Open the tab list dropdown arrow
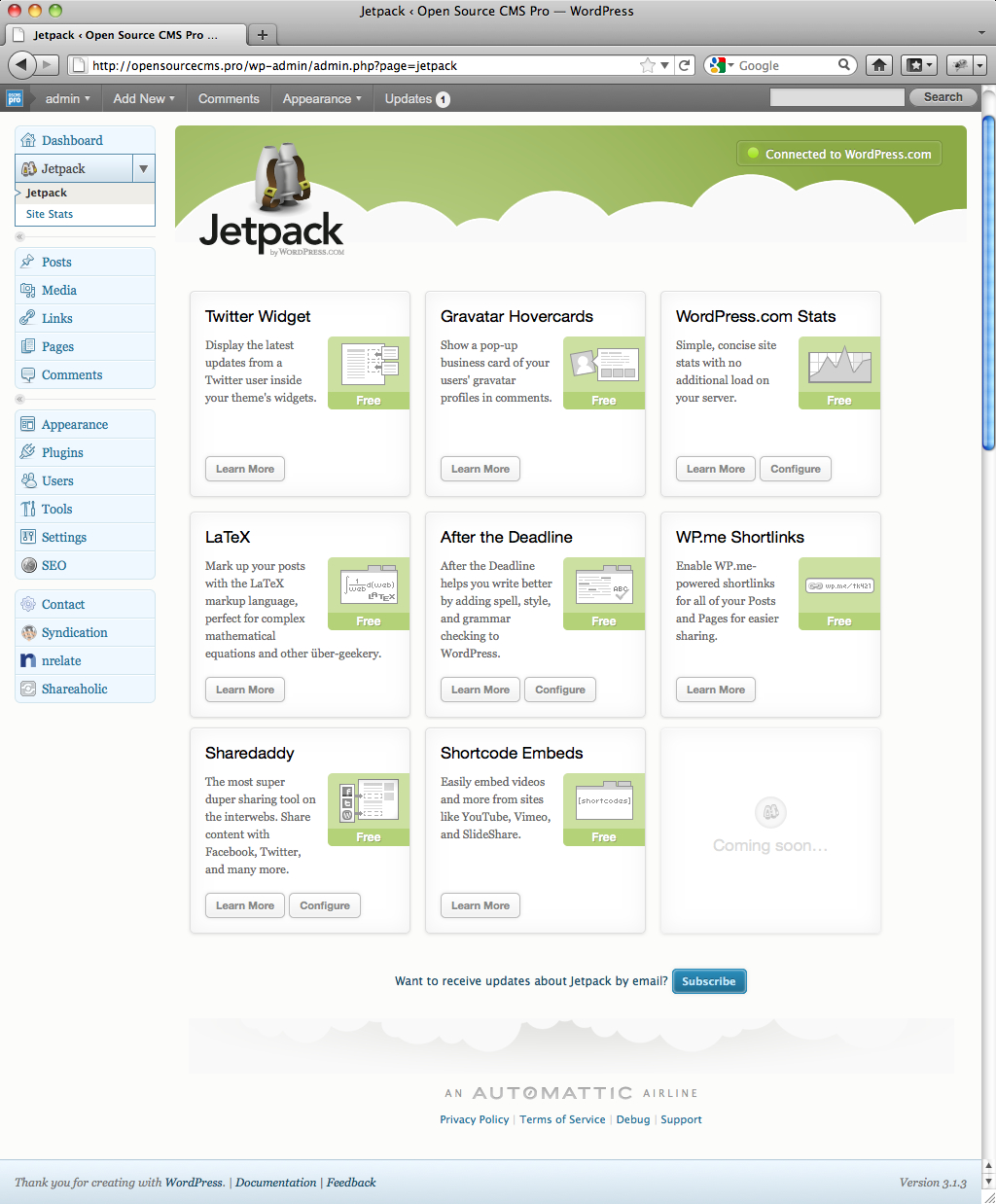Image resolution: width=996 pixels, height=1204 pixels. (x=981, y=34)
